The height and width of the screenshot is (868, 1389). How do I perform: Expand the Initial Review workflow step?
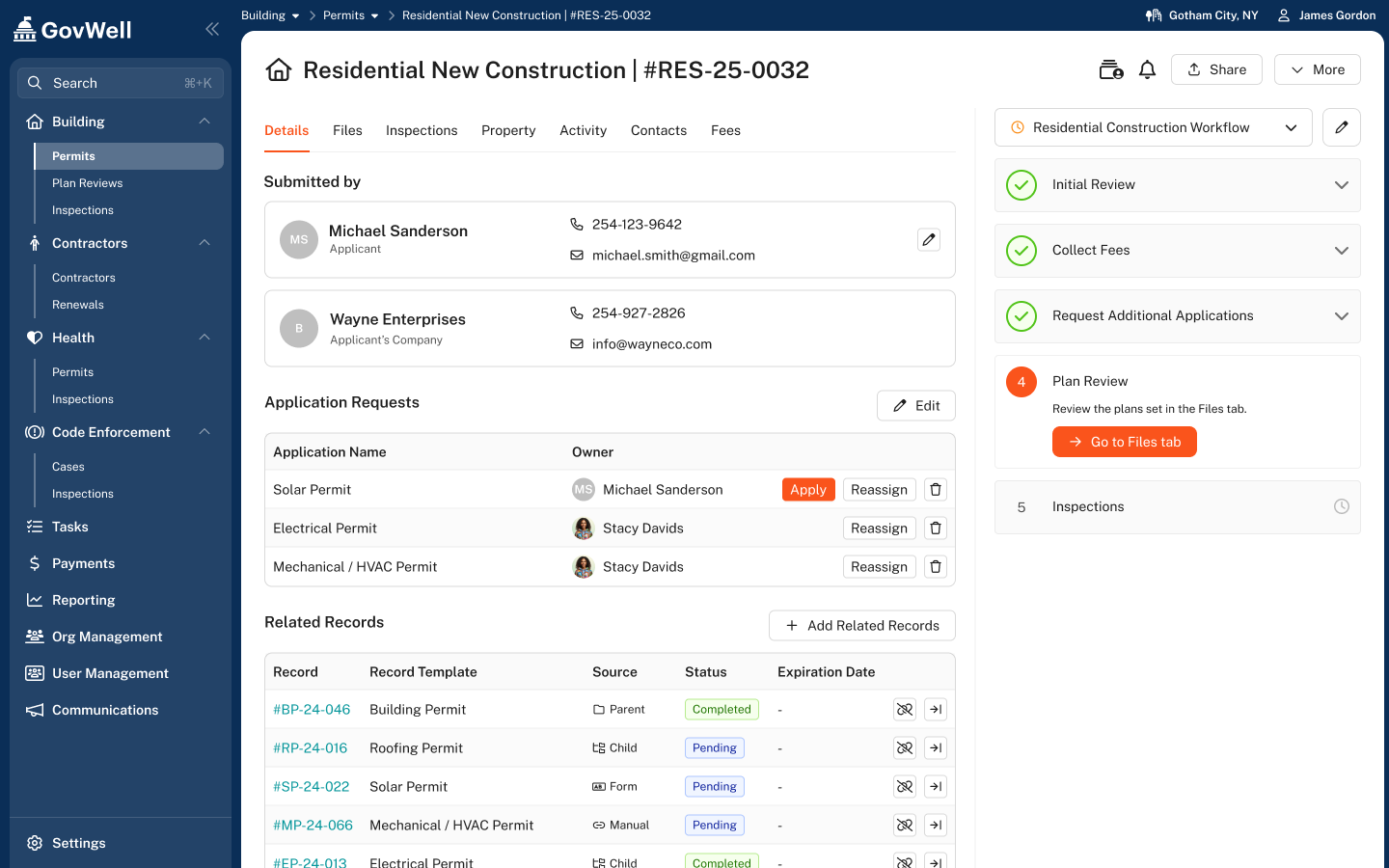pos(1341,185)
